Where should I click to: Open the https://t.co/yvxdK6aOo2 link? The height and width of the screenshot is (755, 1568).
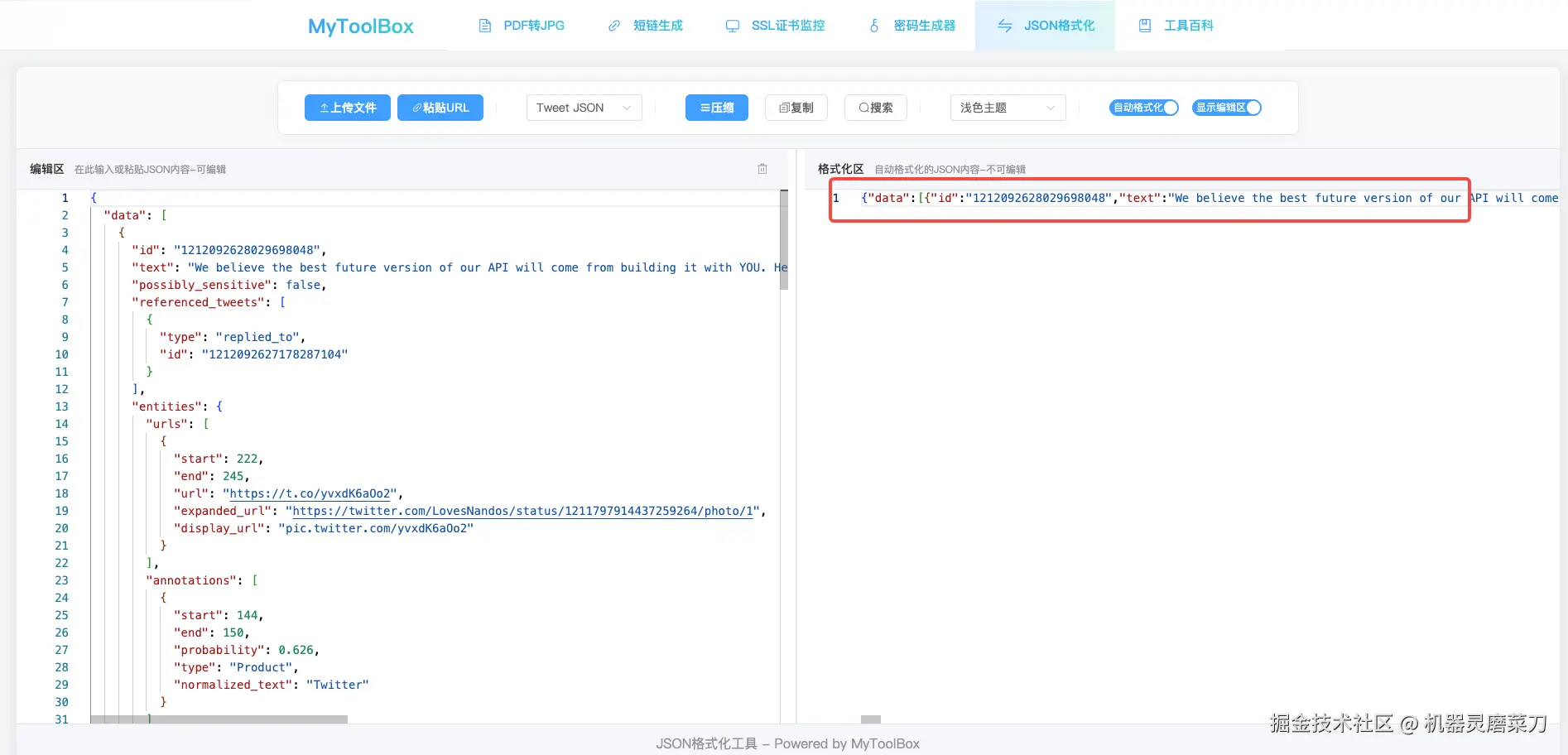[x=310, y=493]
